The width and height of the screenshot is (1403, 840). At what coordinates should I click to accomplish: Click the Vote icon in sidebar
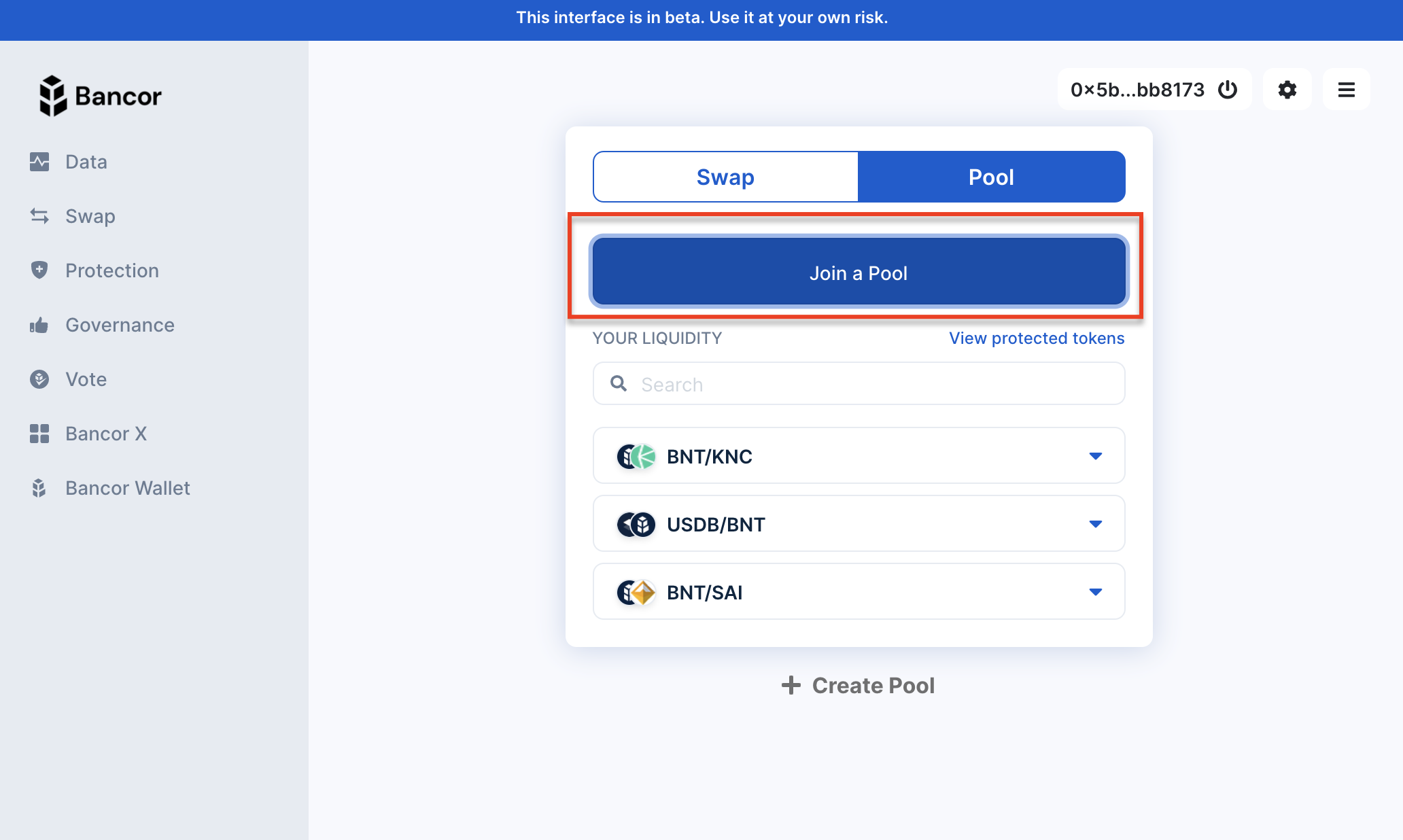click(x=39, y=379)
